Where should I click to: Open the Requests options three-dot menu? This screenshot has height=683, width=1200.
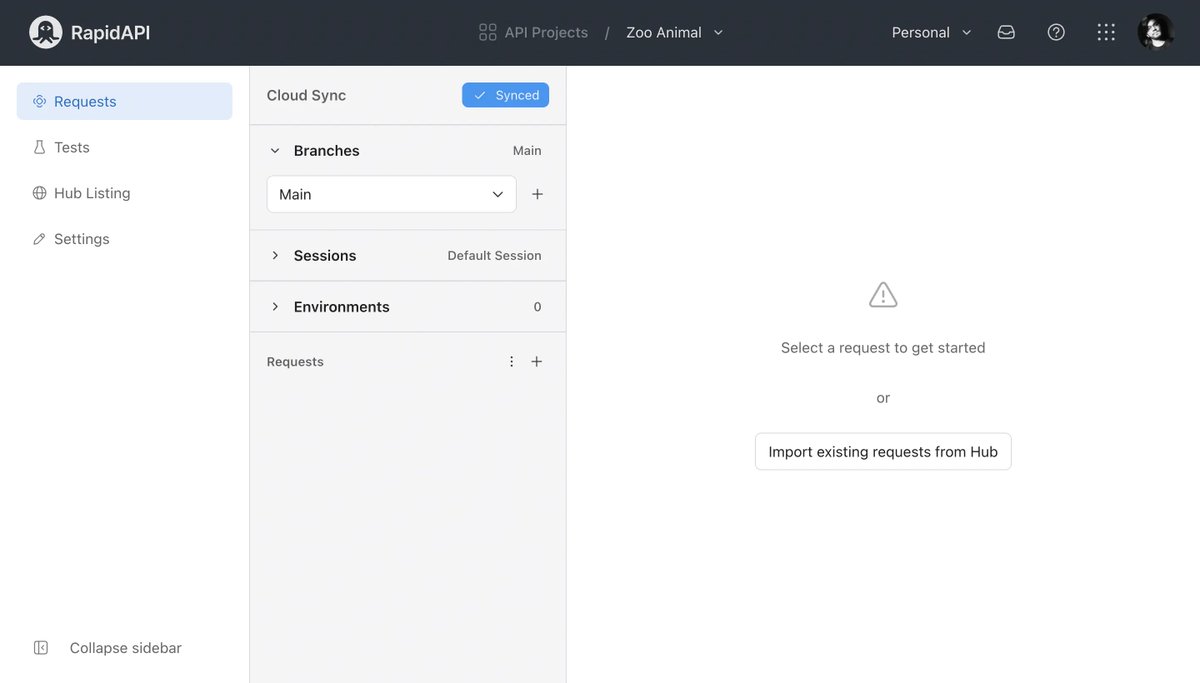point(511,361)
